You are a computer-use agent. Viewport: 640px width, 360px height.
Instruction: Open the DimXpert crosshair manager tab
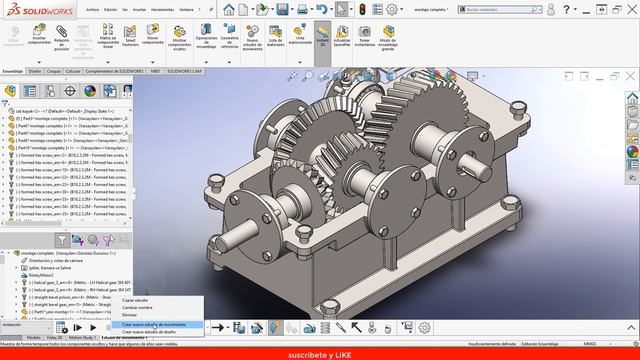(70, 91)
